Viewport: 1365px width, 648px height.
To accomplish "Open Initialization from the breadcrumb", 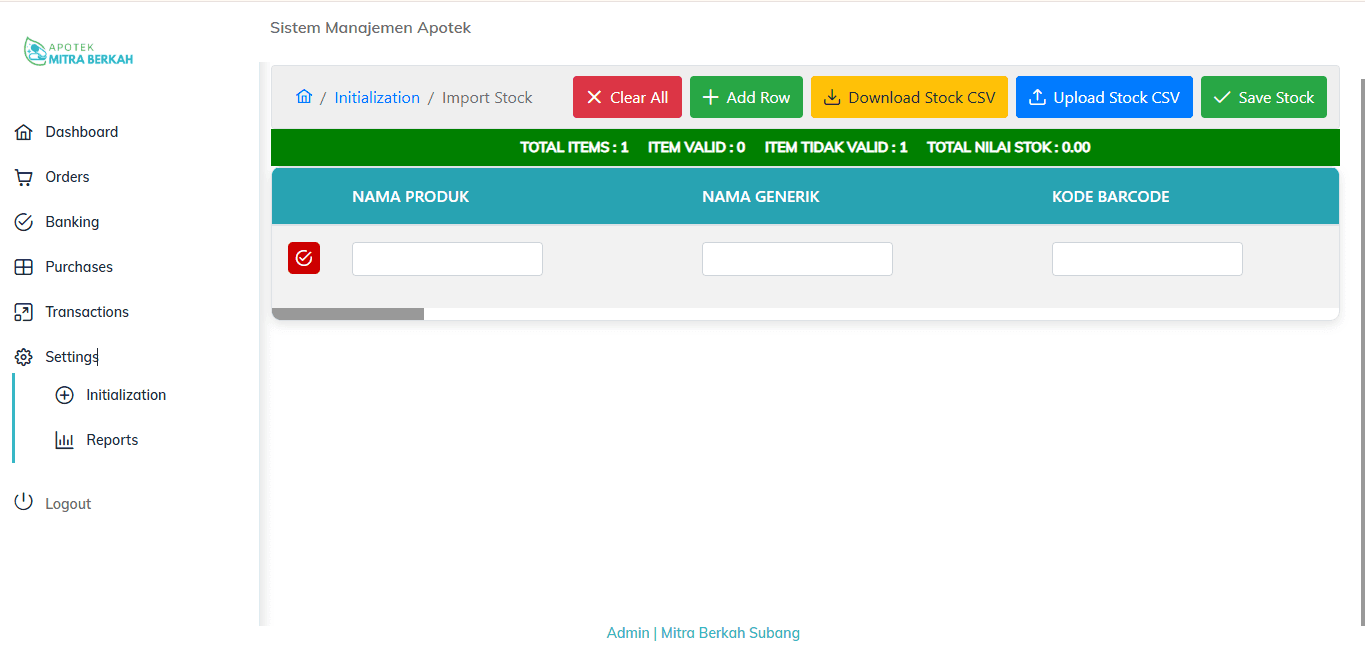I will point(377,97).
